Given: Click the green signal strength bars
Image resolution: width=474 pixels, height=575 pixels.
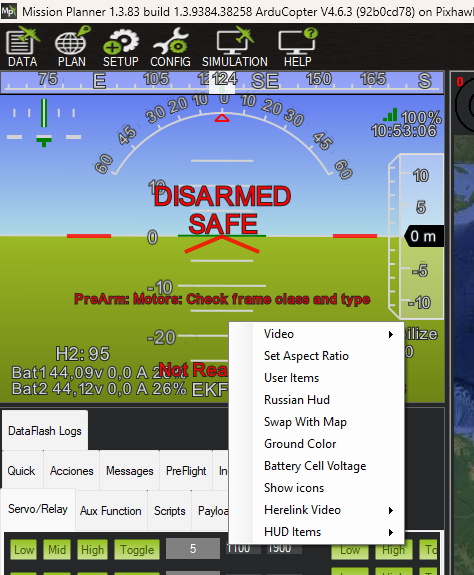Looking at the screenshot, I should [x=390, y=115].
